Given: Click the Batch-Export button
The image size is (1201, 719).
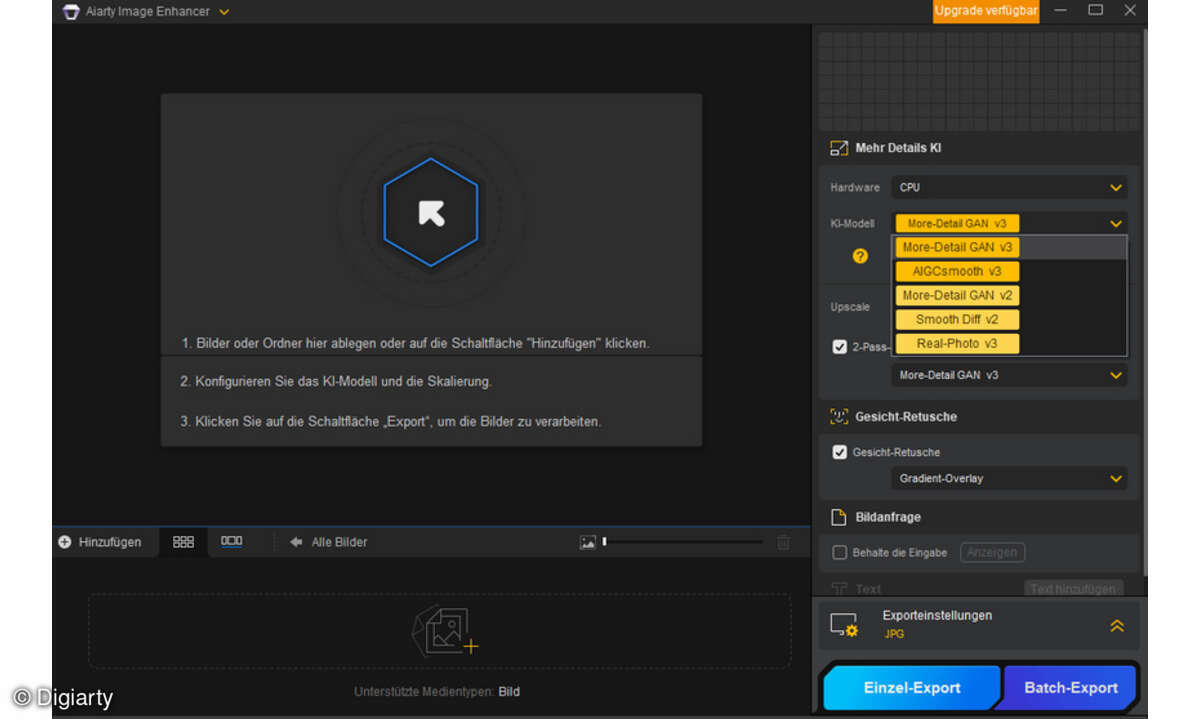Looking at the screenshot, I should (1071, 688).
